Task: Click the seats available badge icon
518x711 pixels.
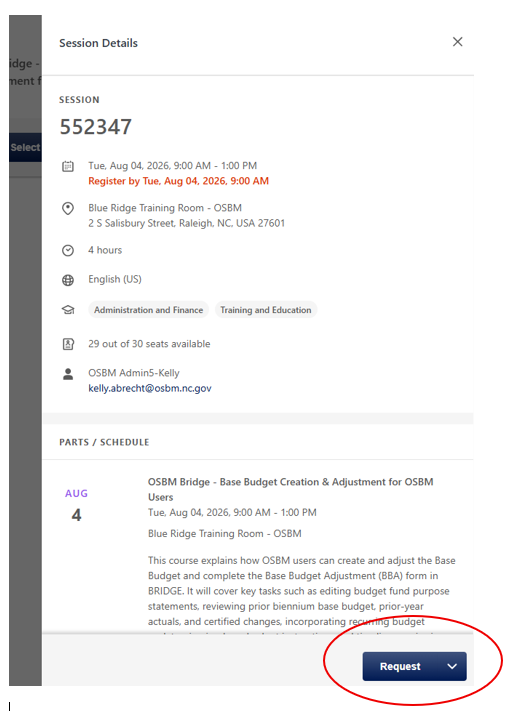Action: [x=68, y=344]
